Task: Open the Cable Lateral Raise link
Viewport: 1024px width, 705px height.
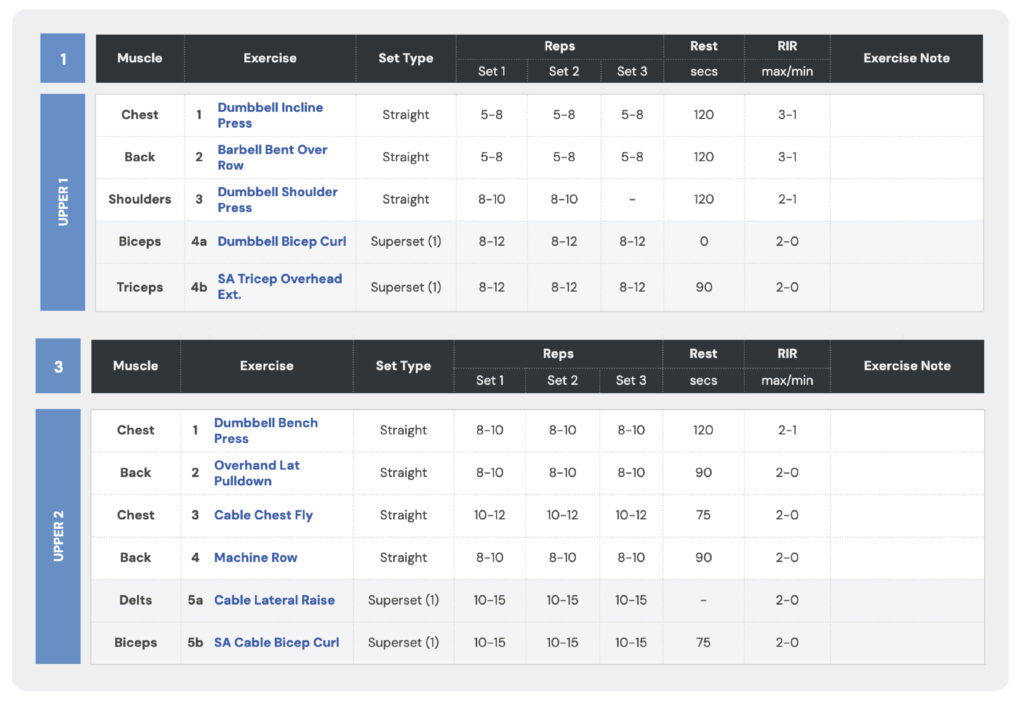Action: pyautogui.click(x=274, y=600)
